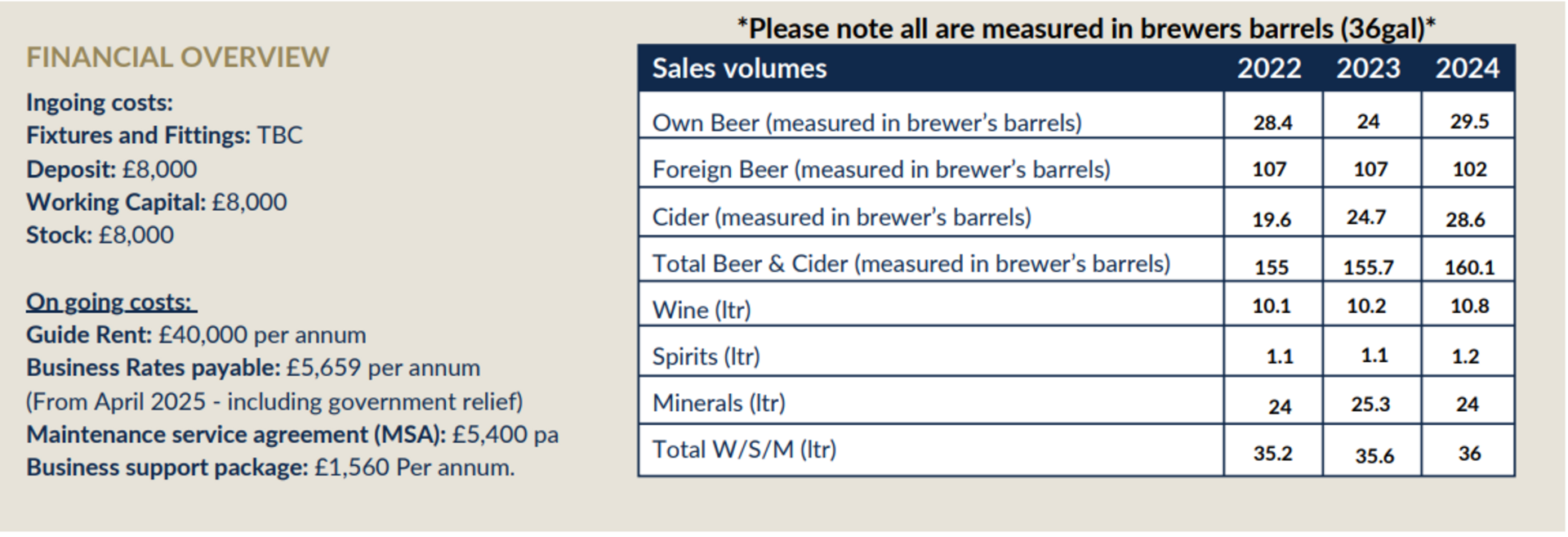Click the Total W/S/M 2024 value 36
Screen dimensions: 1568x537
(1469, 454)
